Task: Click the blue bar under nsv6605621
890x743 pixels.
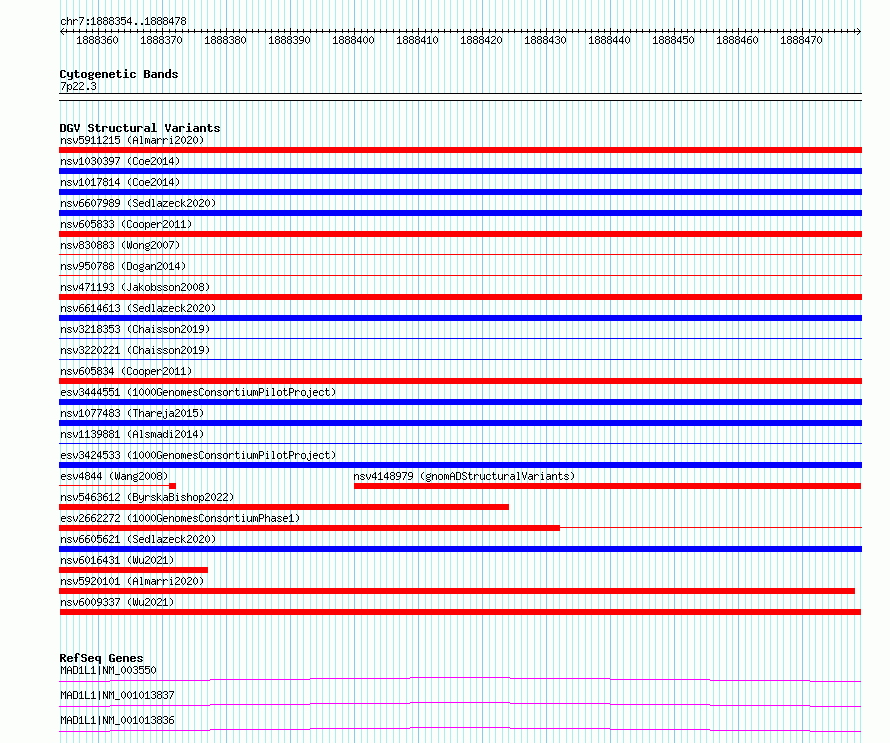Action: click(x=460, y=549)
